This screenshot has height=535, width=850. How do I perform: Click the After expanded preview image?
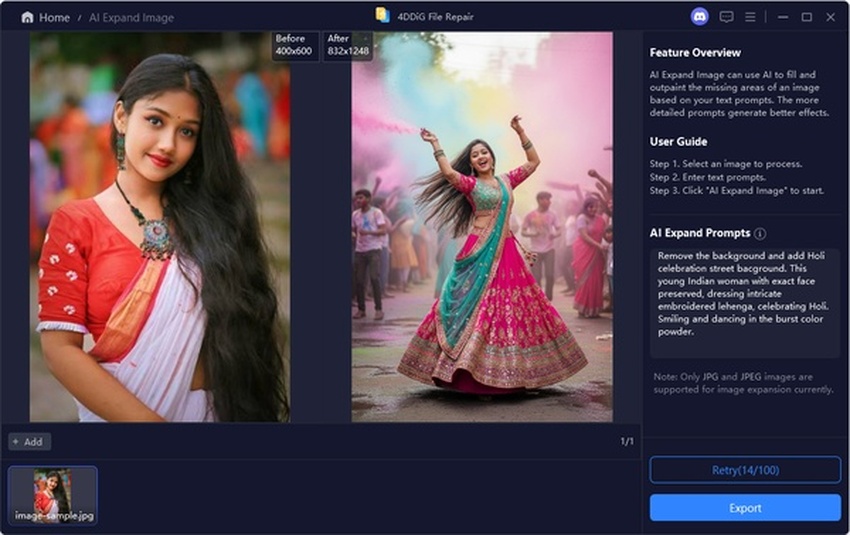(482, 227)
